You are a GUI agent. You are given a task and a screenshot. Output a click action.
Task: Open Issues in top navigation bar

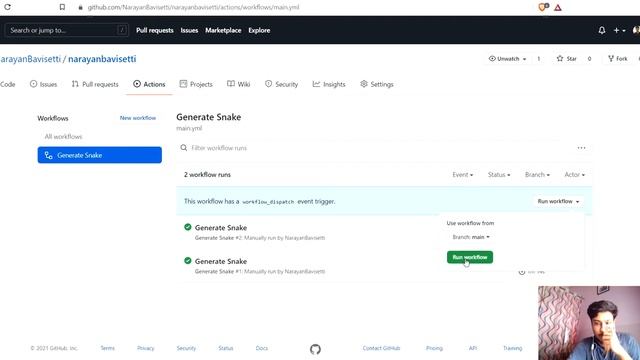(x=189, y=30)
